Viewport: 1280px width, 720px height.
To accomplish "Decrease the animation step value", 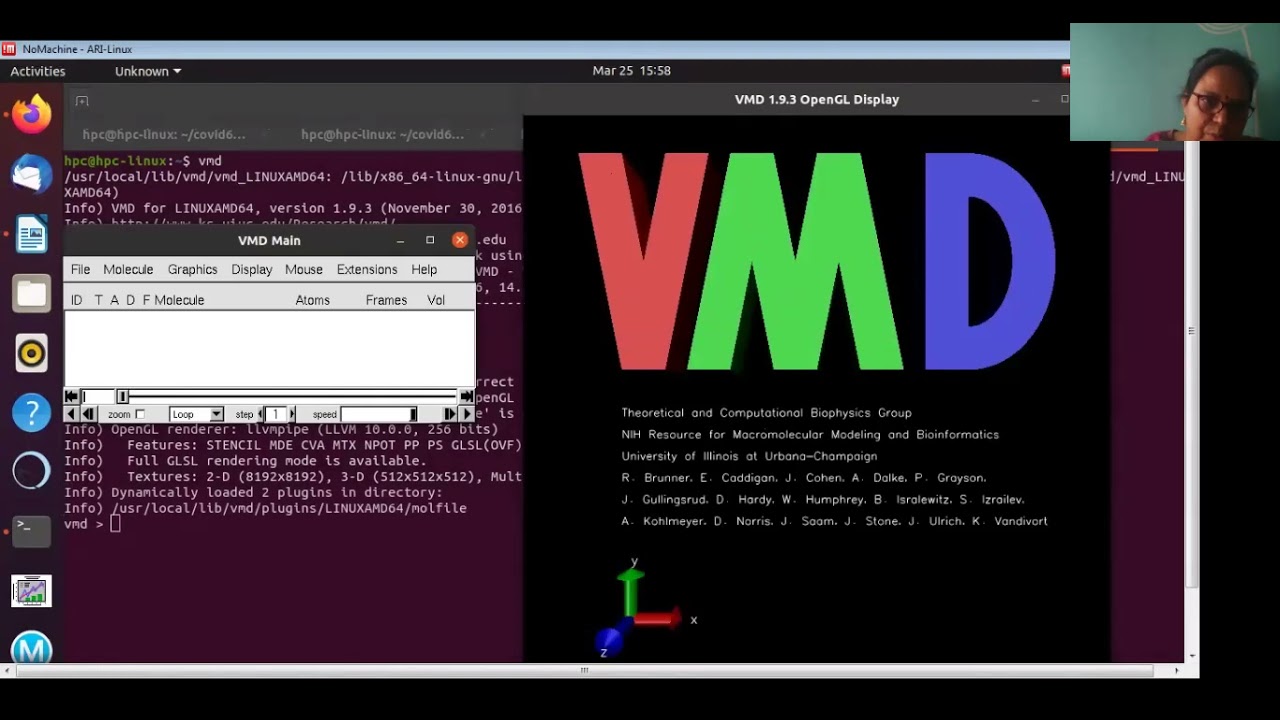I will pyautogui.click(x=261, y=414).
